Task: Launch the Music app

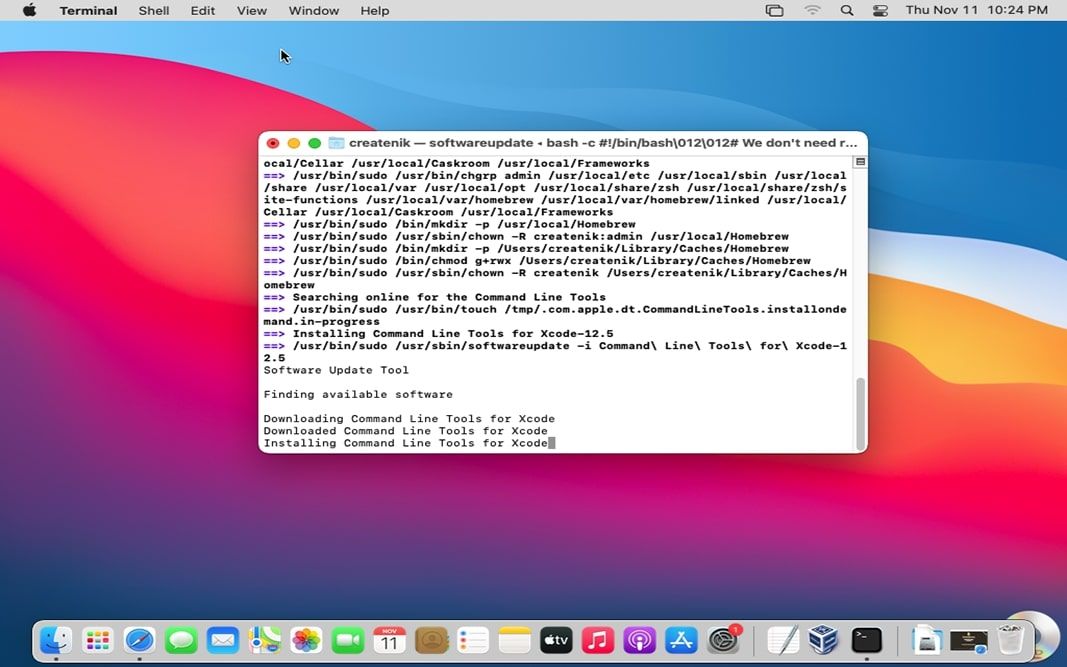Action: pyautogui.click(x=597, y=638)
